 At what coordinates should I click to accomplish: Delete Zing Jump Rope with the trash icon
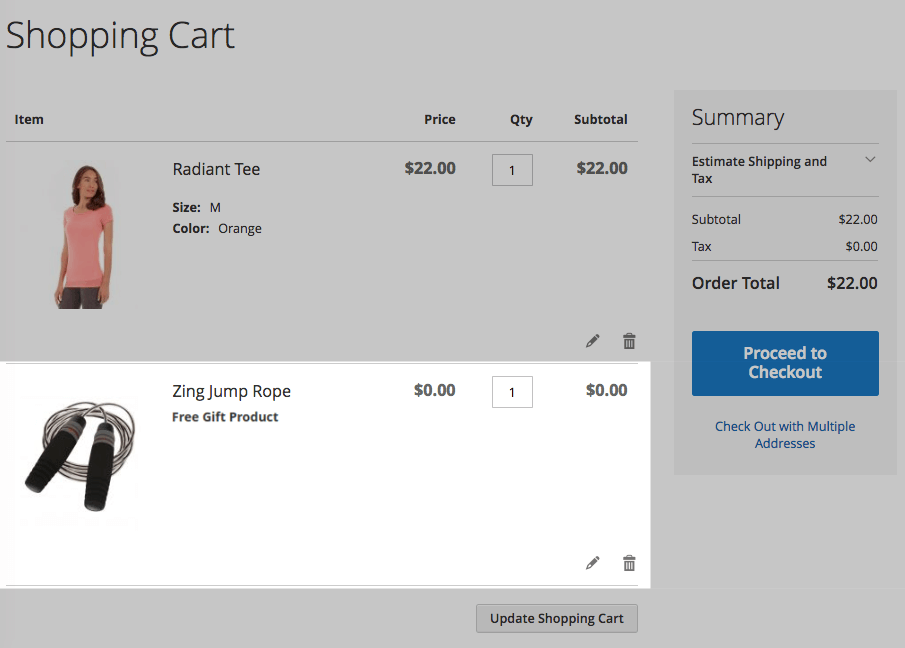tap(629, 563)
